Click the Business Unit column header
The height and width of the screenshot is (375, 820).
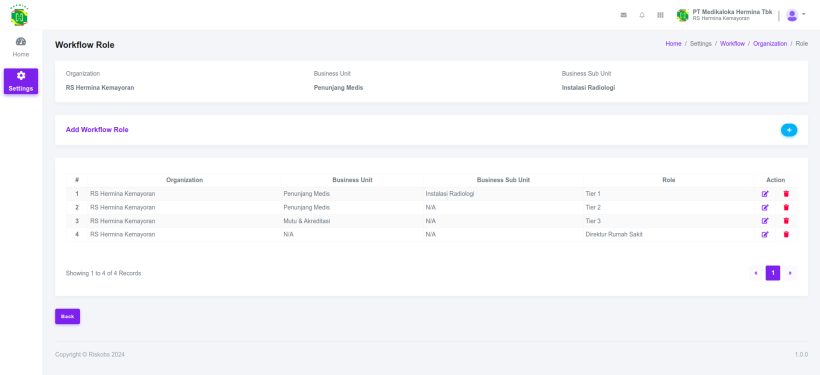pos(352,180)
